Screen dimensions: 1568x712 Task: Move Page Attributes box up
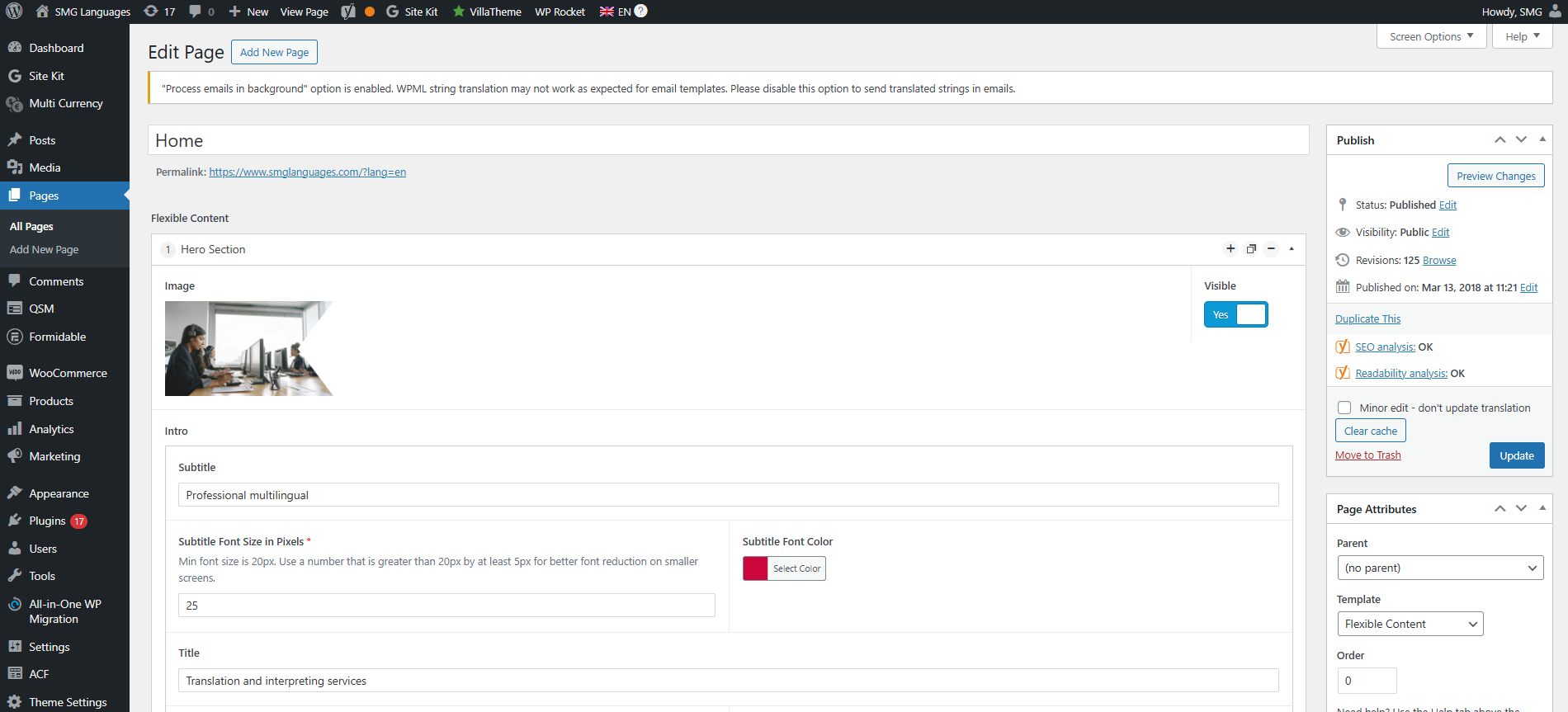tap(1500, 509)
